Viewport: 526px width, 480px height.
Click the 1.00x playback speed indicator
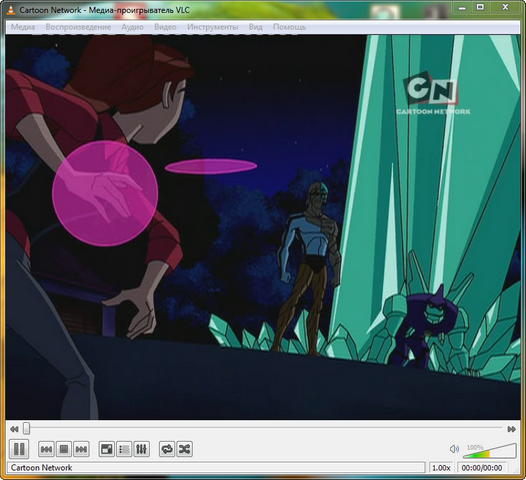coord(441,468)
